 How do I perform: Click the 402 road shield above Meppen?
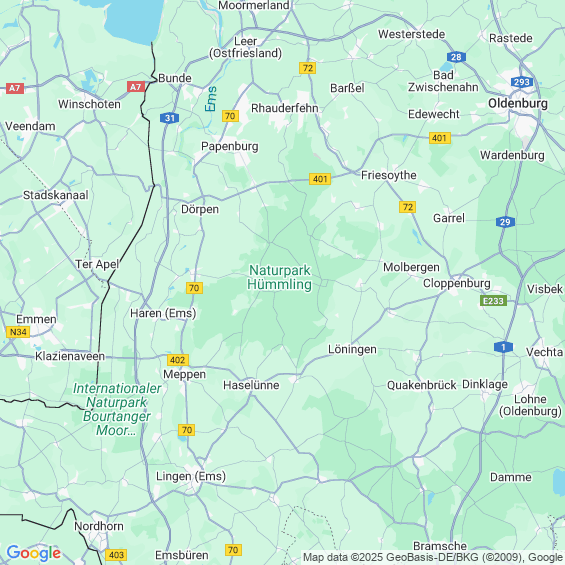(178, 360)
